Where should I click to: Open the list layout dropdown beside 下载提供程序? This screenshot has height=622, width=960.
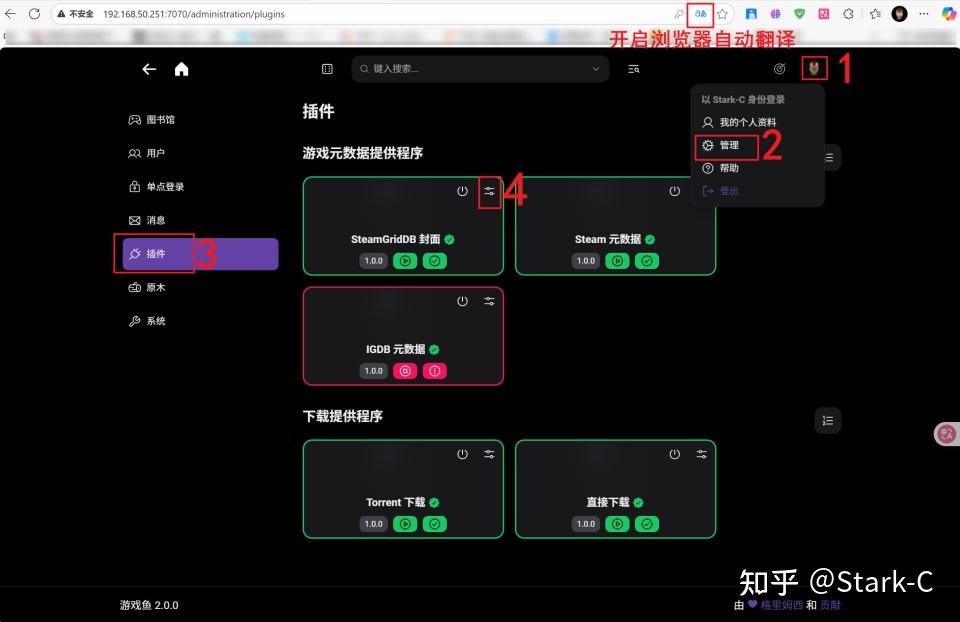pyautogui.click(x=827, y=420)
